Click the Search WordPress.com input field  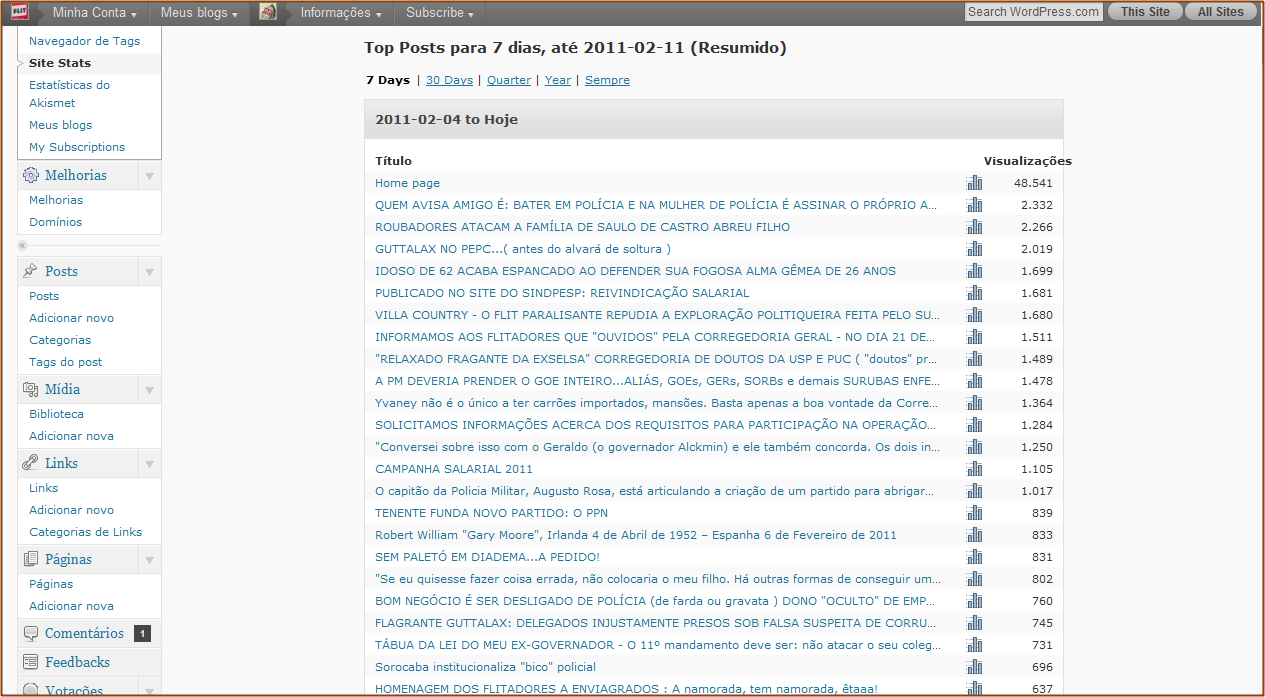1033,12
